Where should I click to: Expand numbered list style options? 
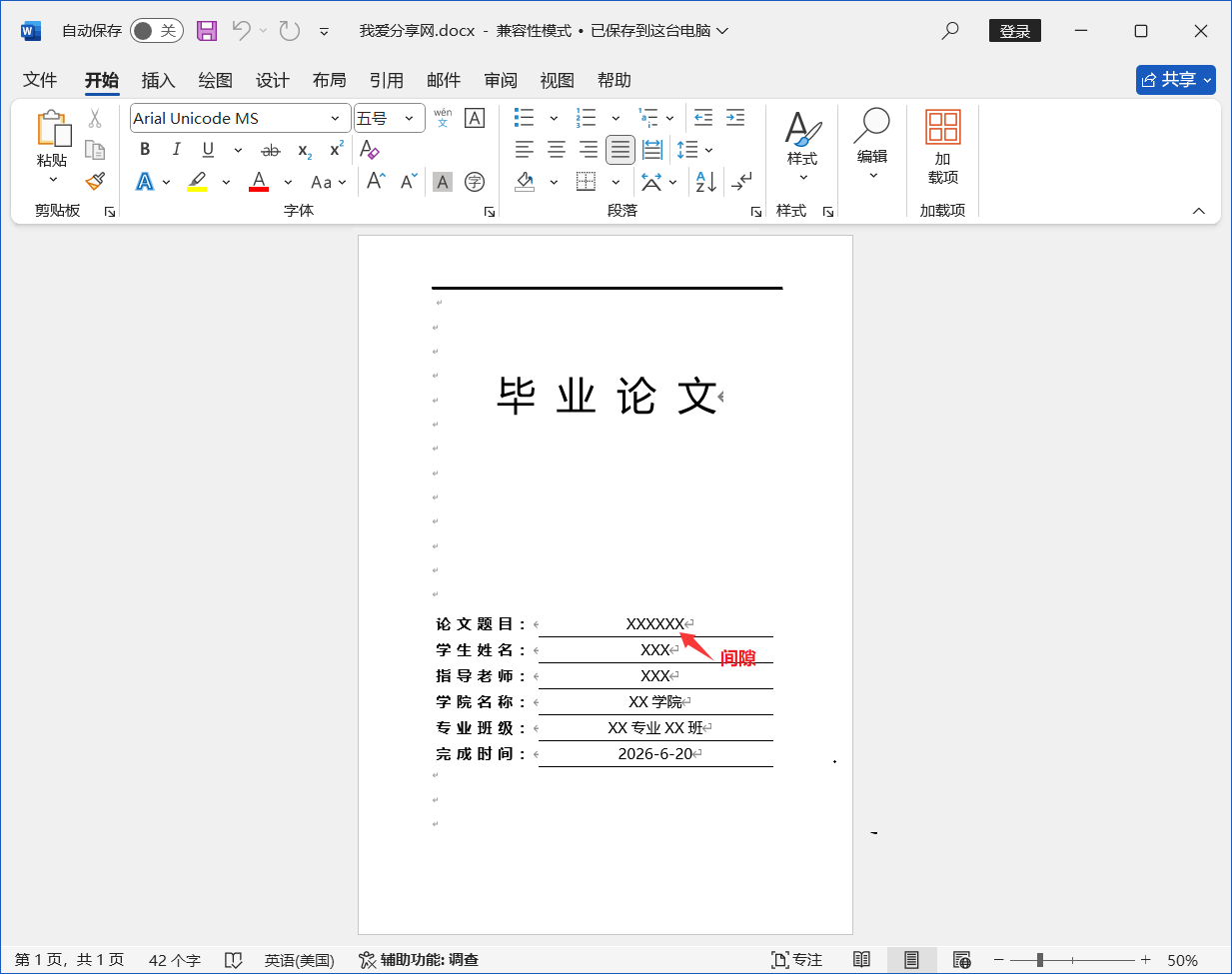[616, 118]
